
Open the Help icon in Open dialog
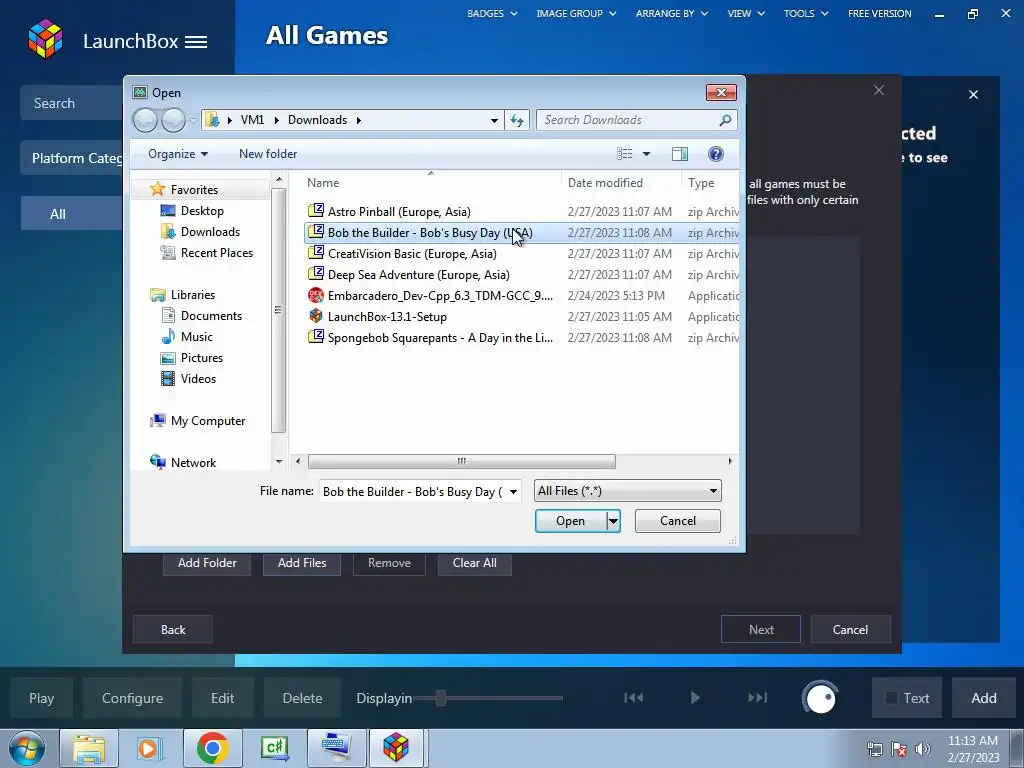[x=716, y=154]
